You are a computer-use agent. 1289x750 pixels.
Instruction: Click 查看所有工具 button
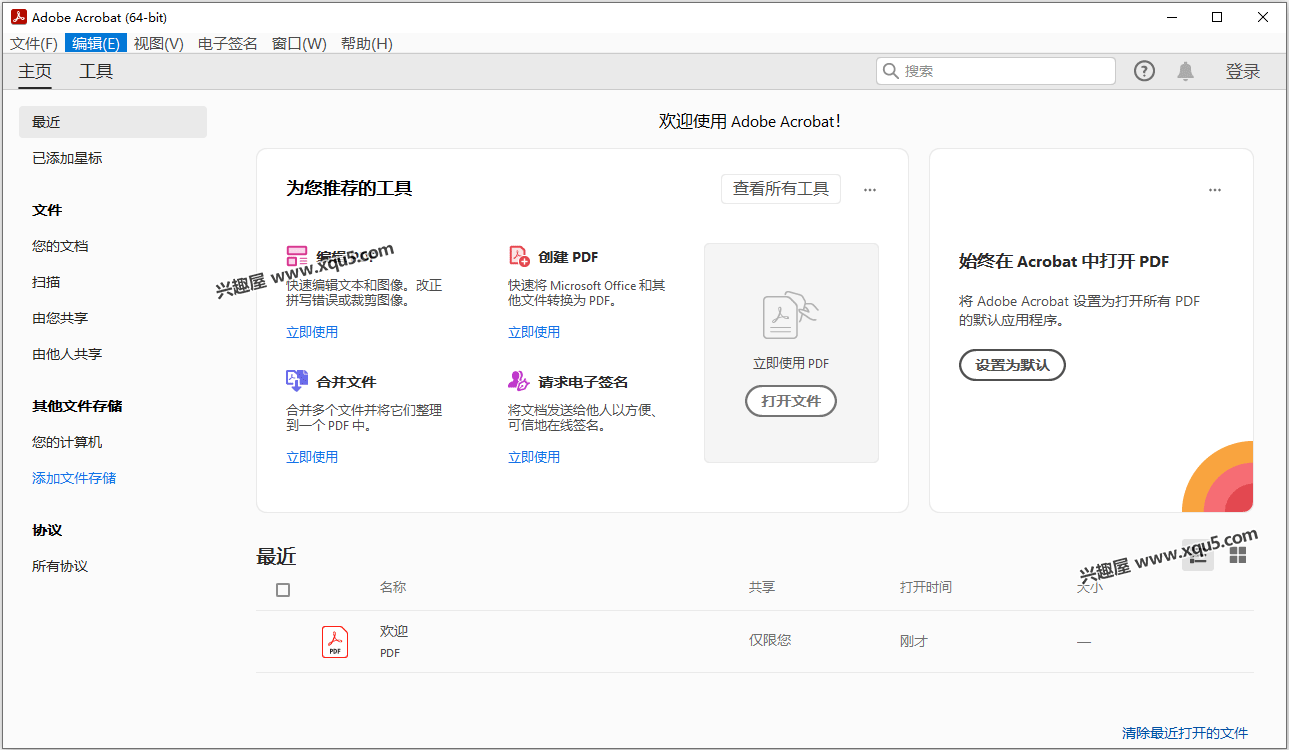point(781,189)
